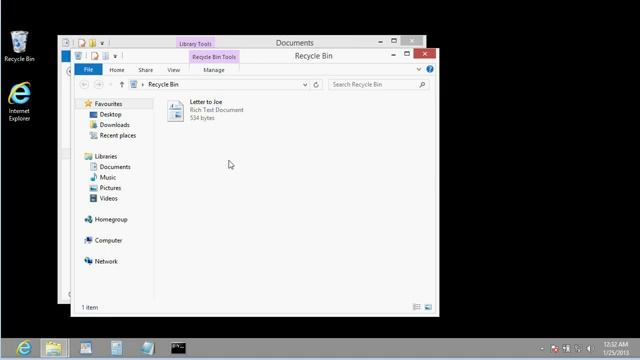Viewport: 640px width, 360px height.
Task: Select Network in the navigation pane
Action: click(106, 261)
